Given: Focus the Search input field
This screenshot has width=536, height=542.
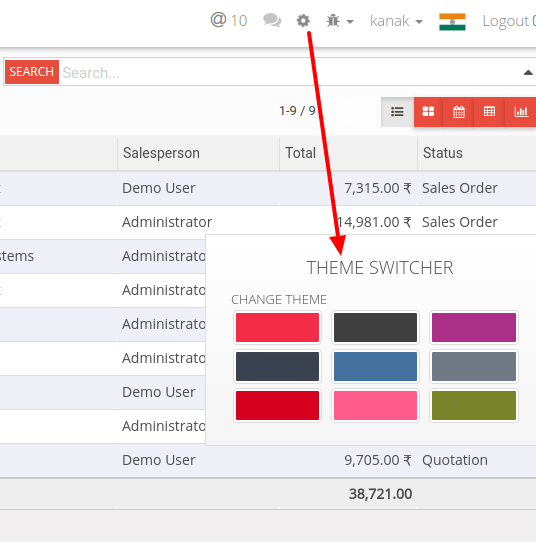Looking at the screenshot, I should tap(289, 73).
